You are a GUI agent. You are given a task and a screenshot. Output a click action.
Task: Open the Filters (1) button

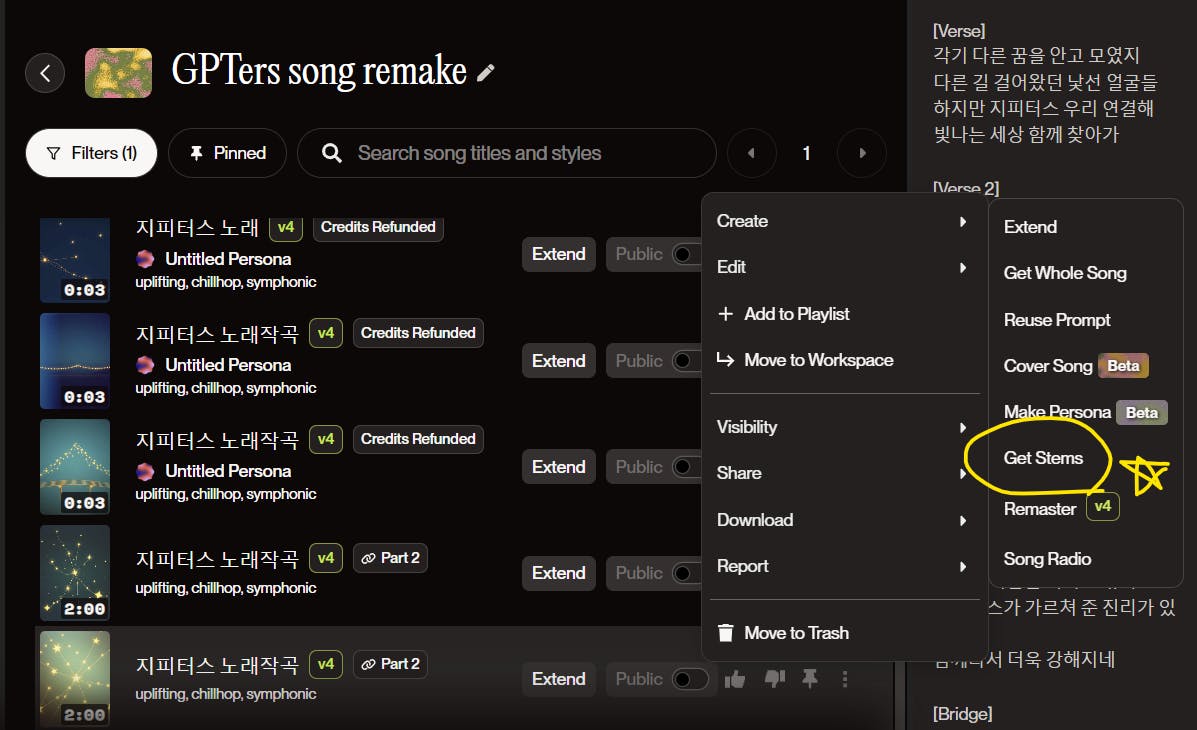pyautogui.click(x=92, y=153)
